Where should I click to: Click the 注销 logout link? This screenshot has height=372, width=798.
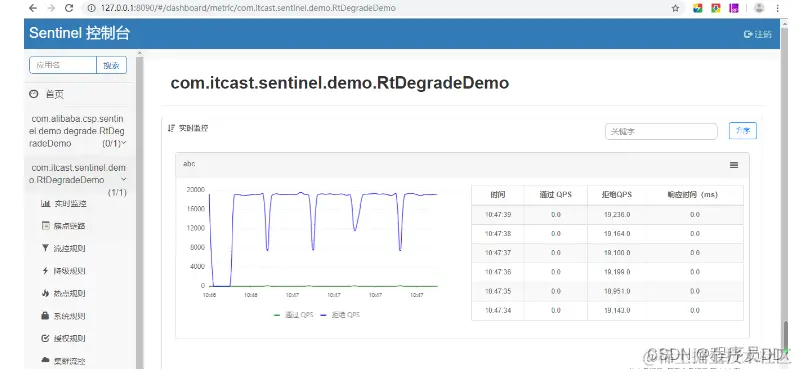(762, 35)
